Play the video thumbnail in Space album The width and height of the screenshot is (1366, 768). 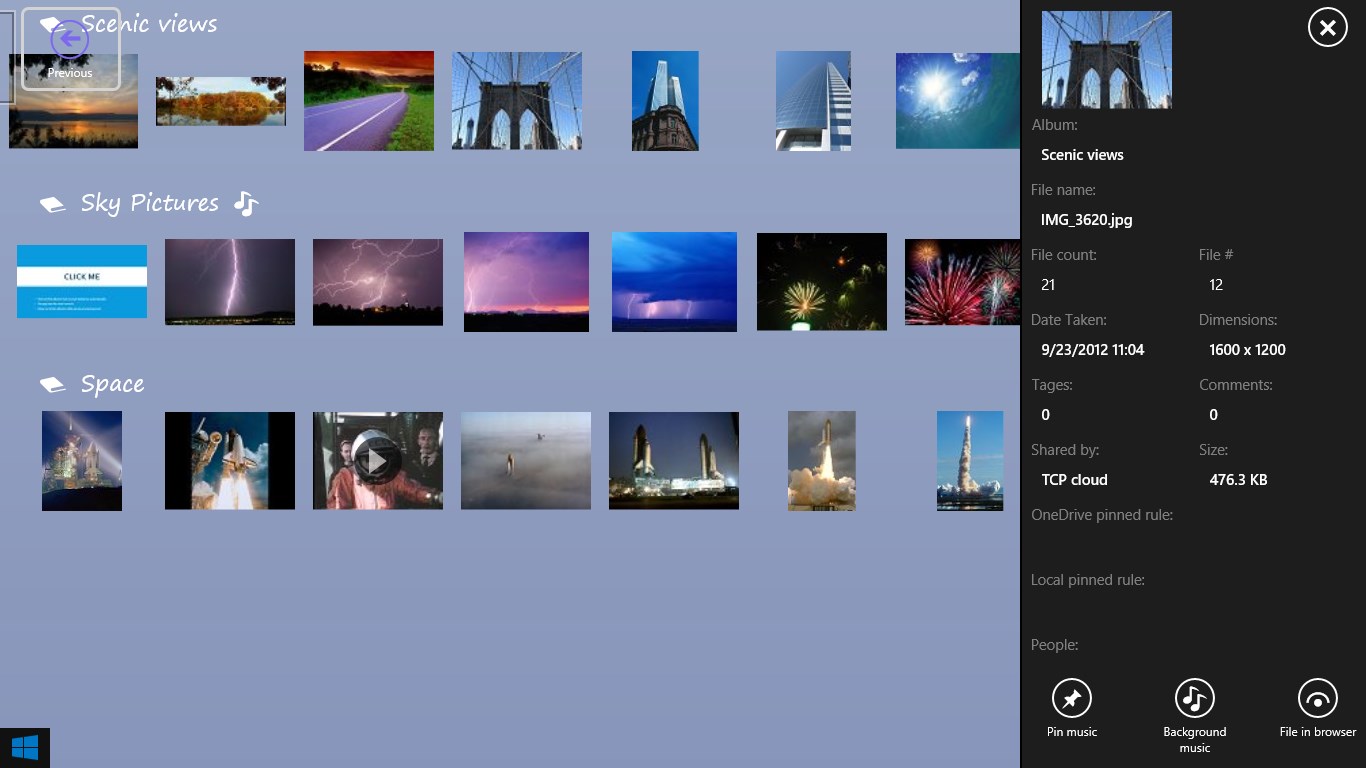[377, 461]
